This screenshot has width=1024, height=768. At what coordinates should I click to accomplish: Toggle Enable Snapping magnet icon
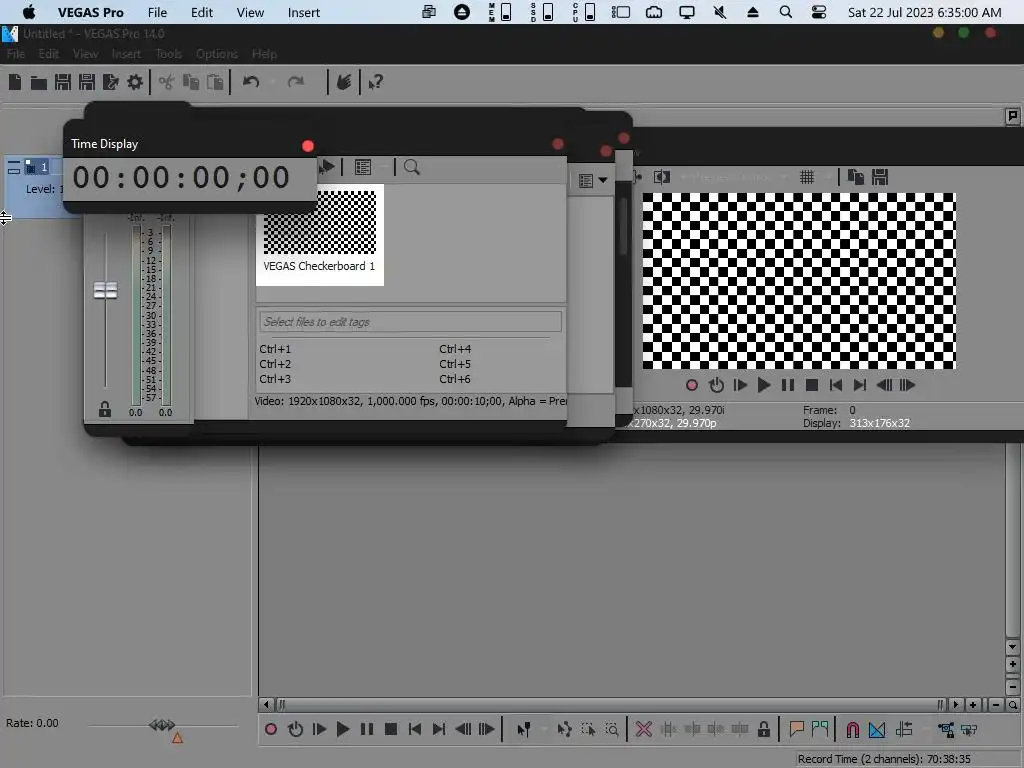coord(853,729)
